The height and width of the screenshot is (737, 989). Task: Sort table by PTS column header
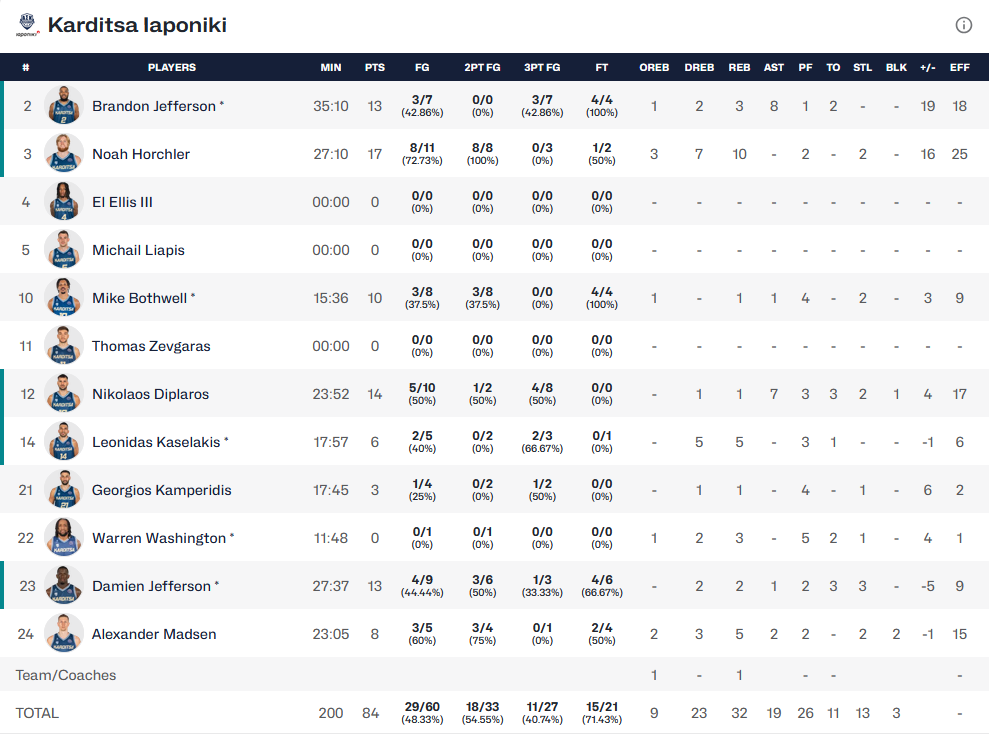(x=375, y=68)
